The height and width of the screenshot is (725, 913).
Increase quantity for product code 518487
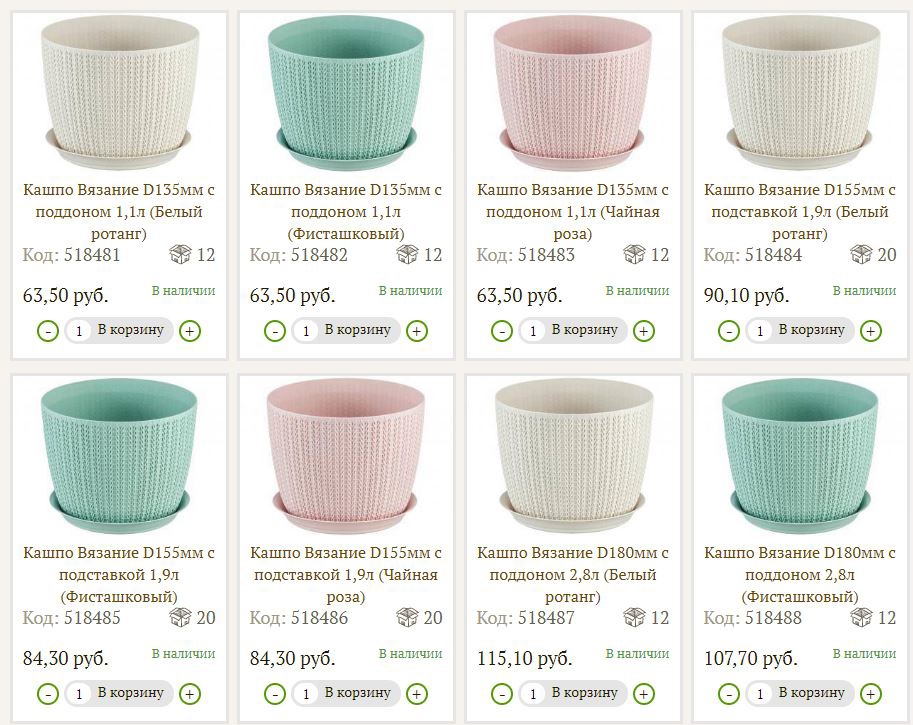click(644, 694)
